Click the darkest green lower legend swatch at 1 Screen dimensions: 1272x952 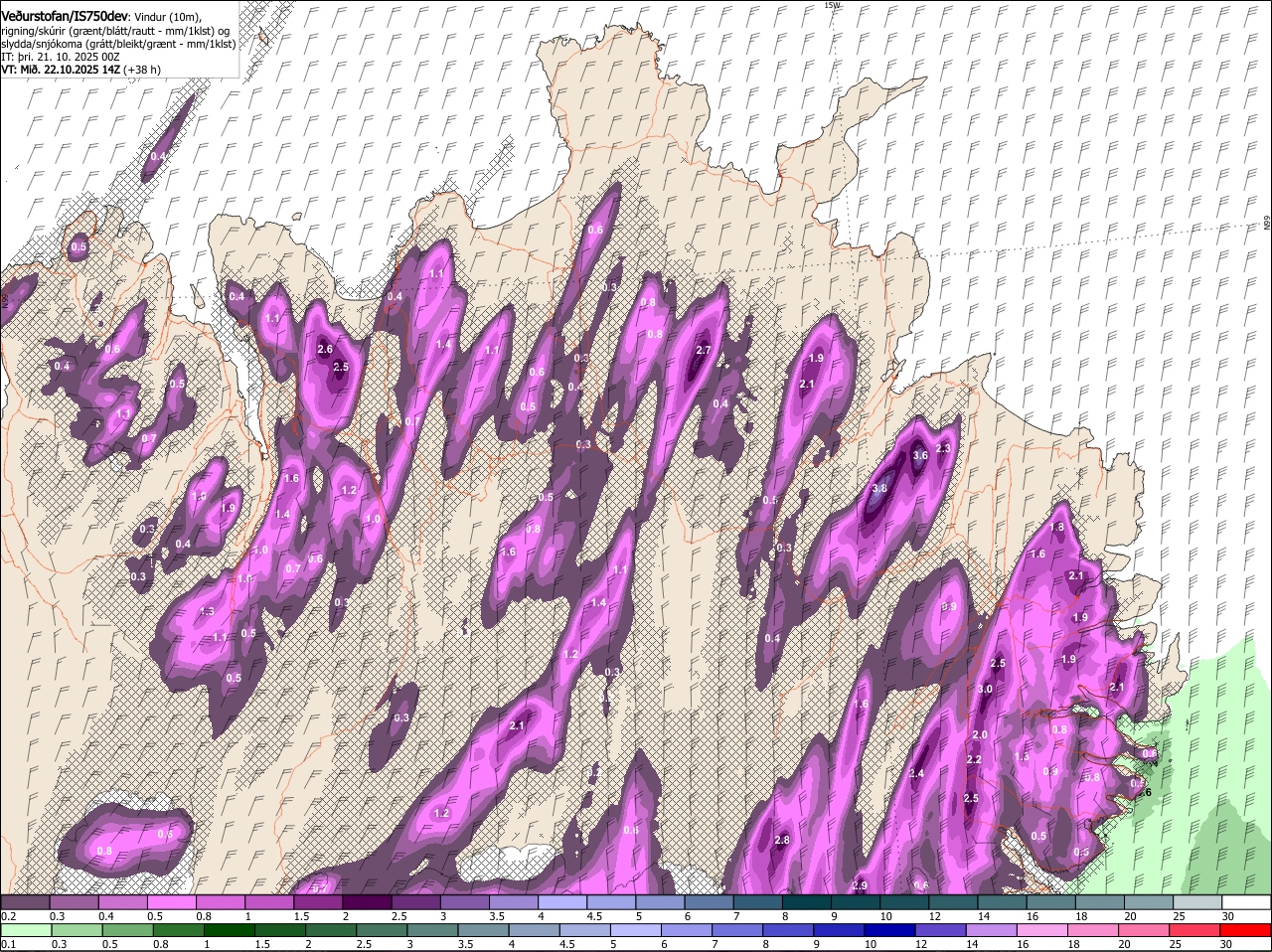tap(229, 931)
